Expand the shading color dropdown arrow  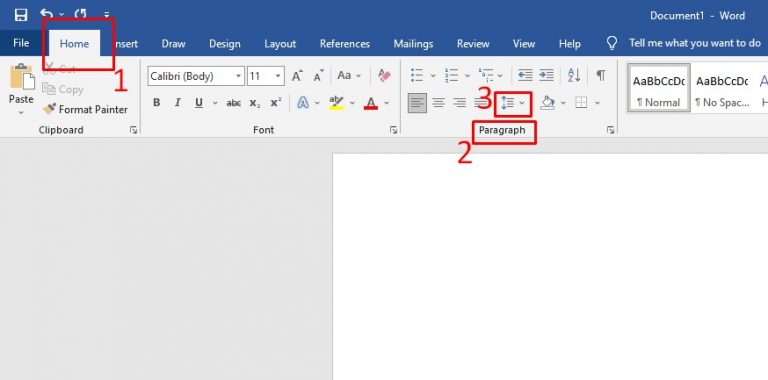pyautogui.click(x=563, y=103)
